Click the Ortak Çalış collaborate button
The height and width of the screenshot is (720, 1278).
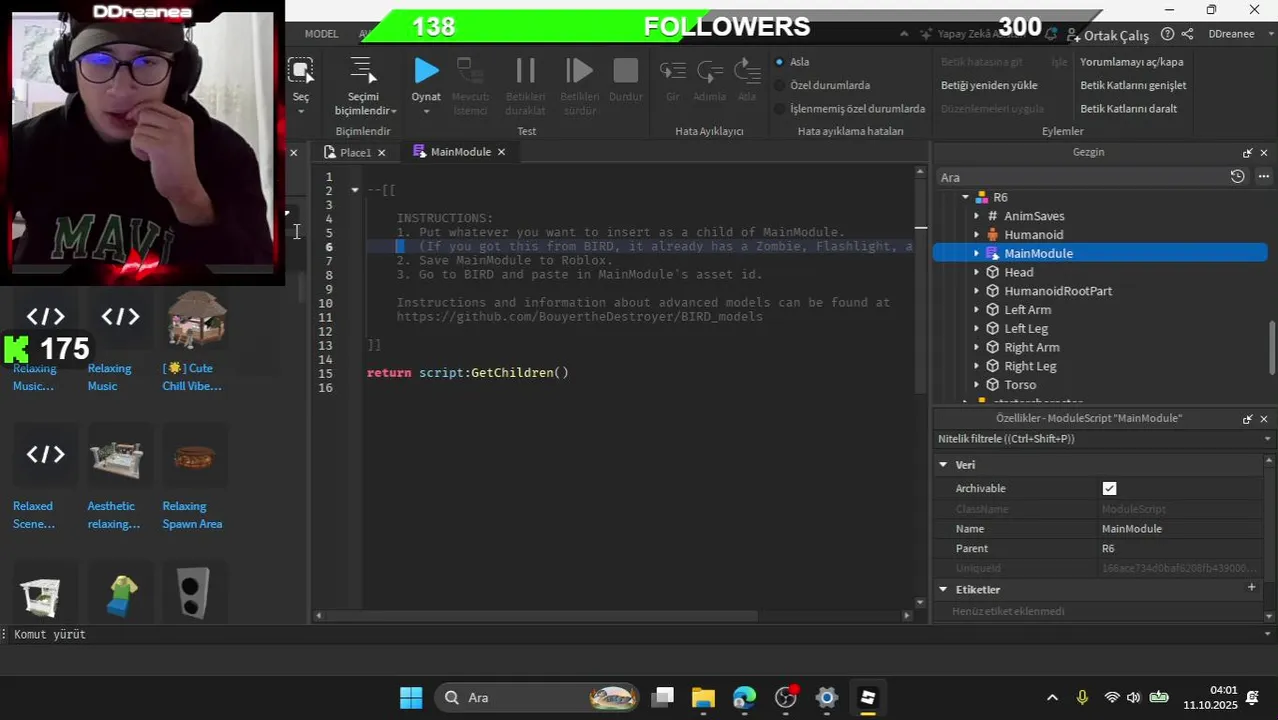point(1108,35)
